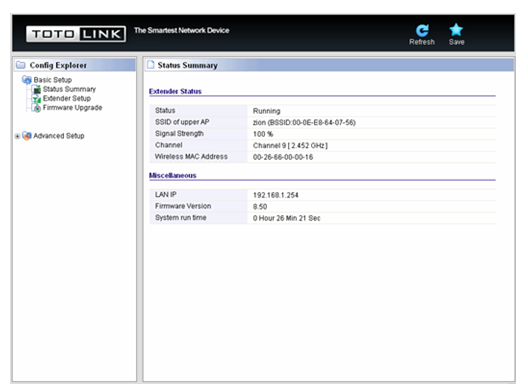
Task: Click the Extender Status section heading
Action: click(175, 91)
